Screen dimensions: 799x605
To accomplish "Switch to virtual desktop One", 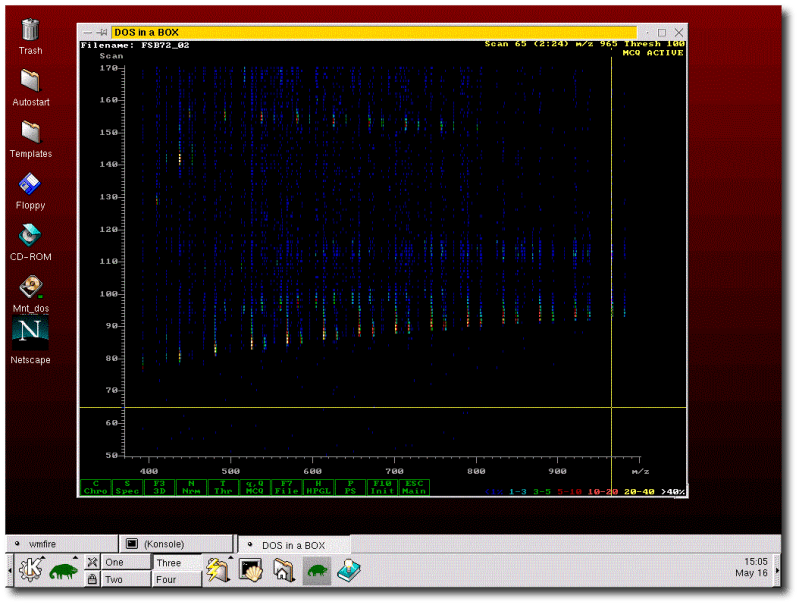I will pyautogui.click(x=125, y=563).
